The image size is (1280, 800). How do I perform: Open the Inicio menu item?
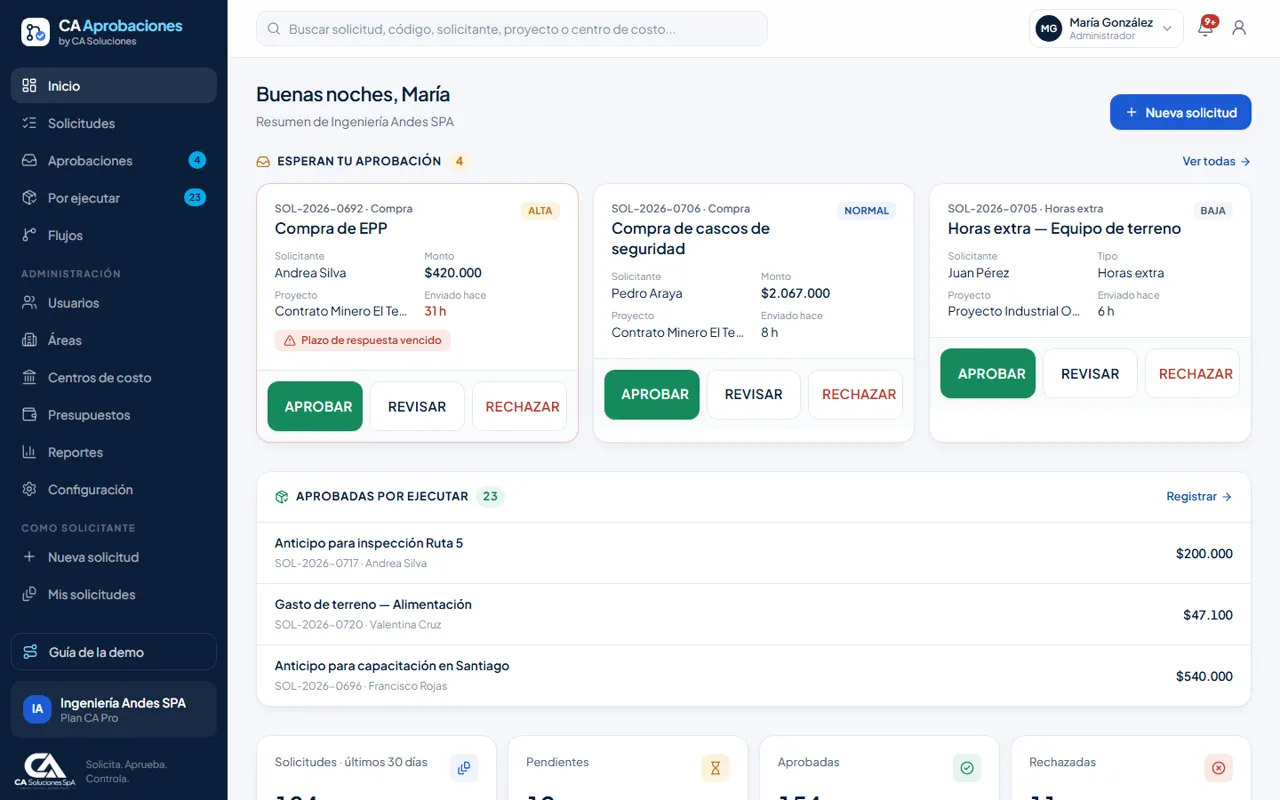coord(114,85)
